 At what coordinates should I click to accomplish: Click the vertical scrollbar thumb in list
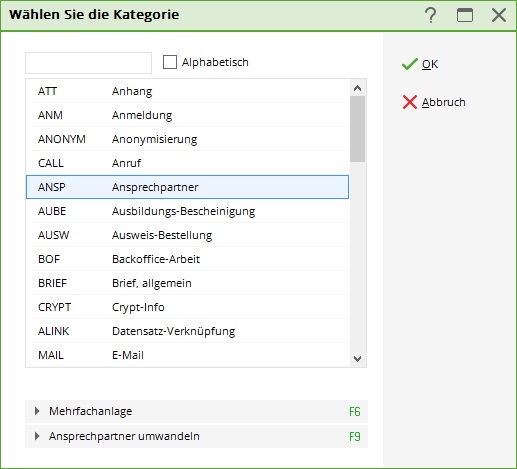click(x=358, y=129)
